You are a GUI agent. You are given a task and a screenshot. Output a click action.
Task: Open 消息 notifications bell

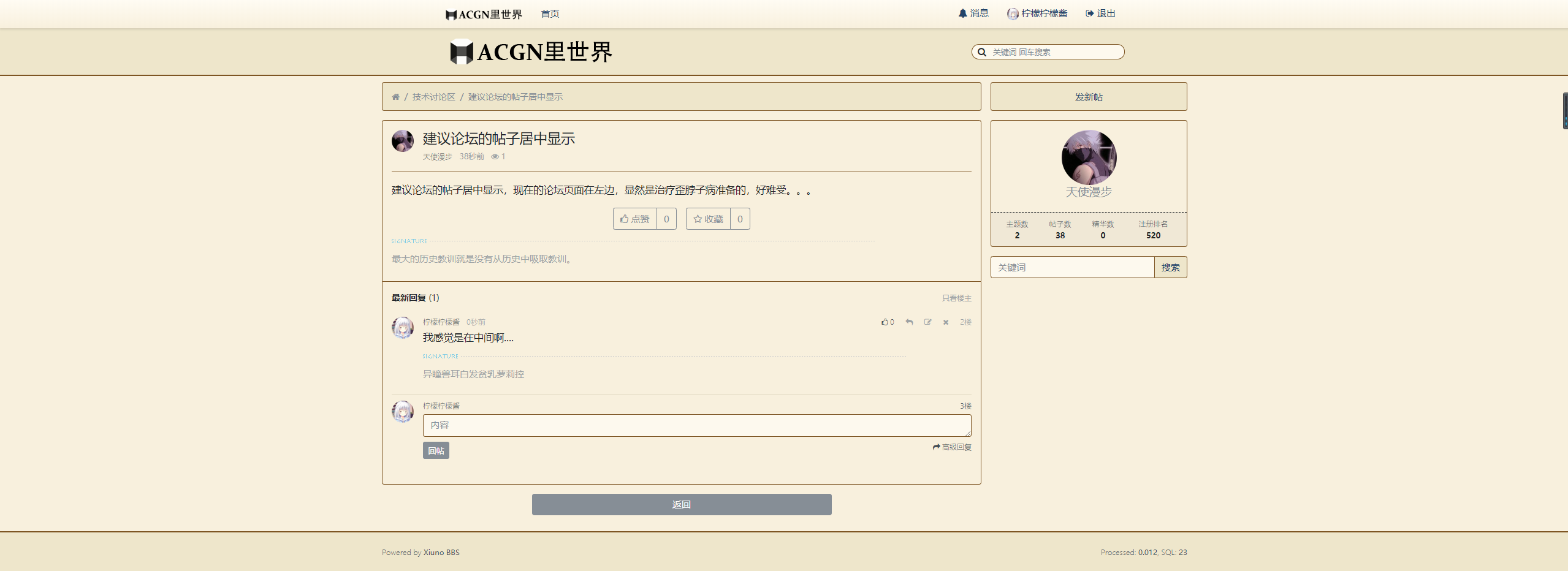[973, 13]
